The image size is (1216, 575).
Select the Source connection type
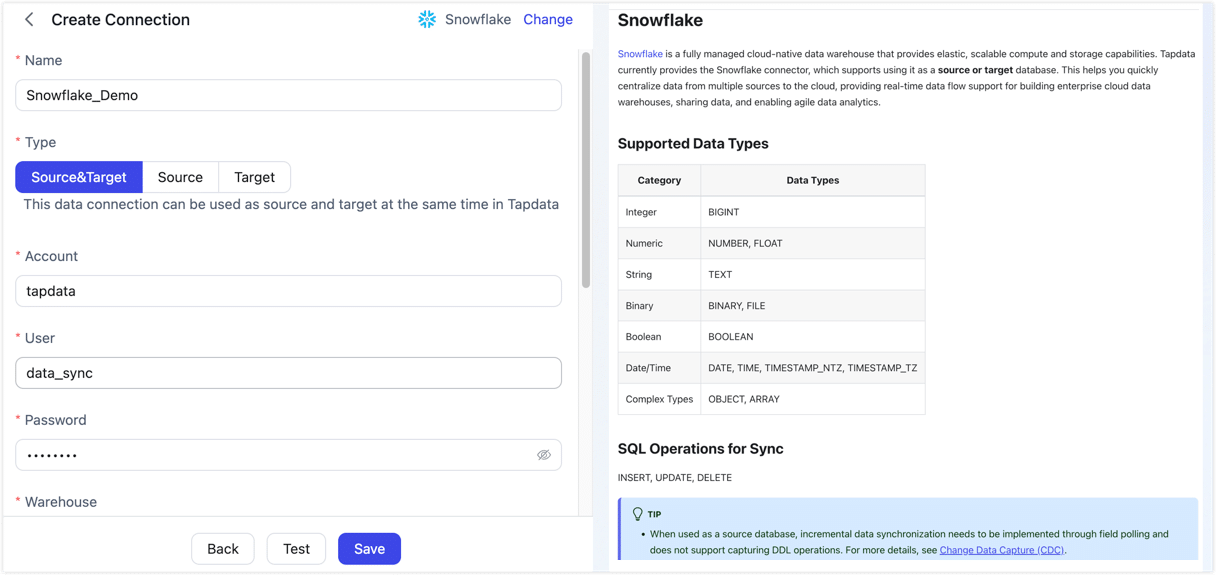pos(180,177)
